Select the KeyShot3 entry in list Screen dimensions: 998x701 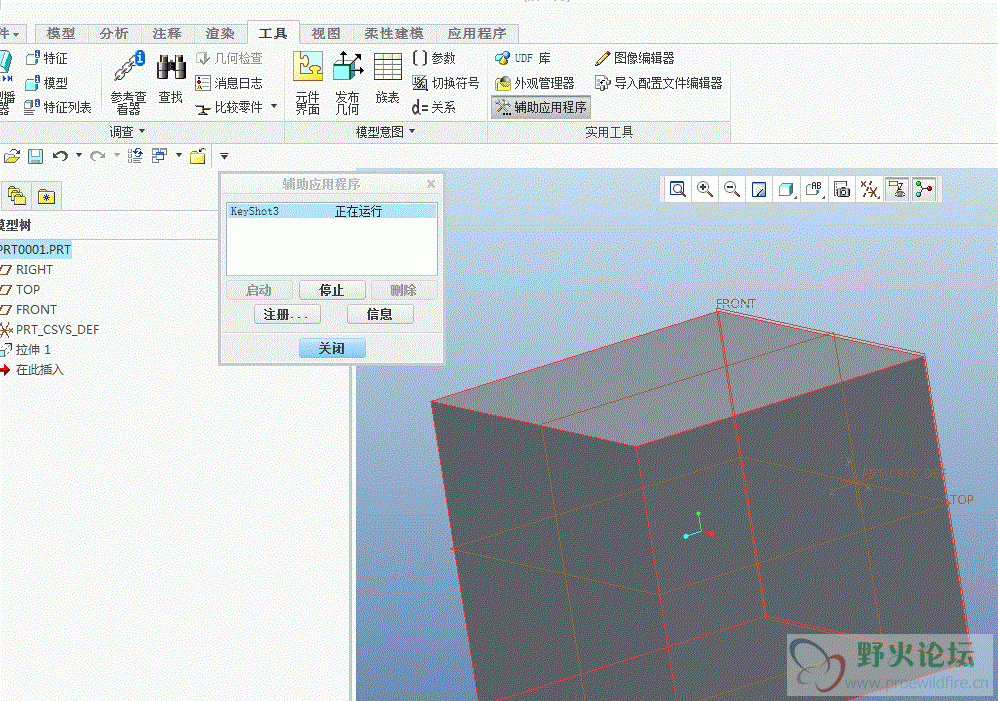click(x=332, y=211)
